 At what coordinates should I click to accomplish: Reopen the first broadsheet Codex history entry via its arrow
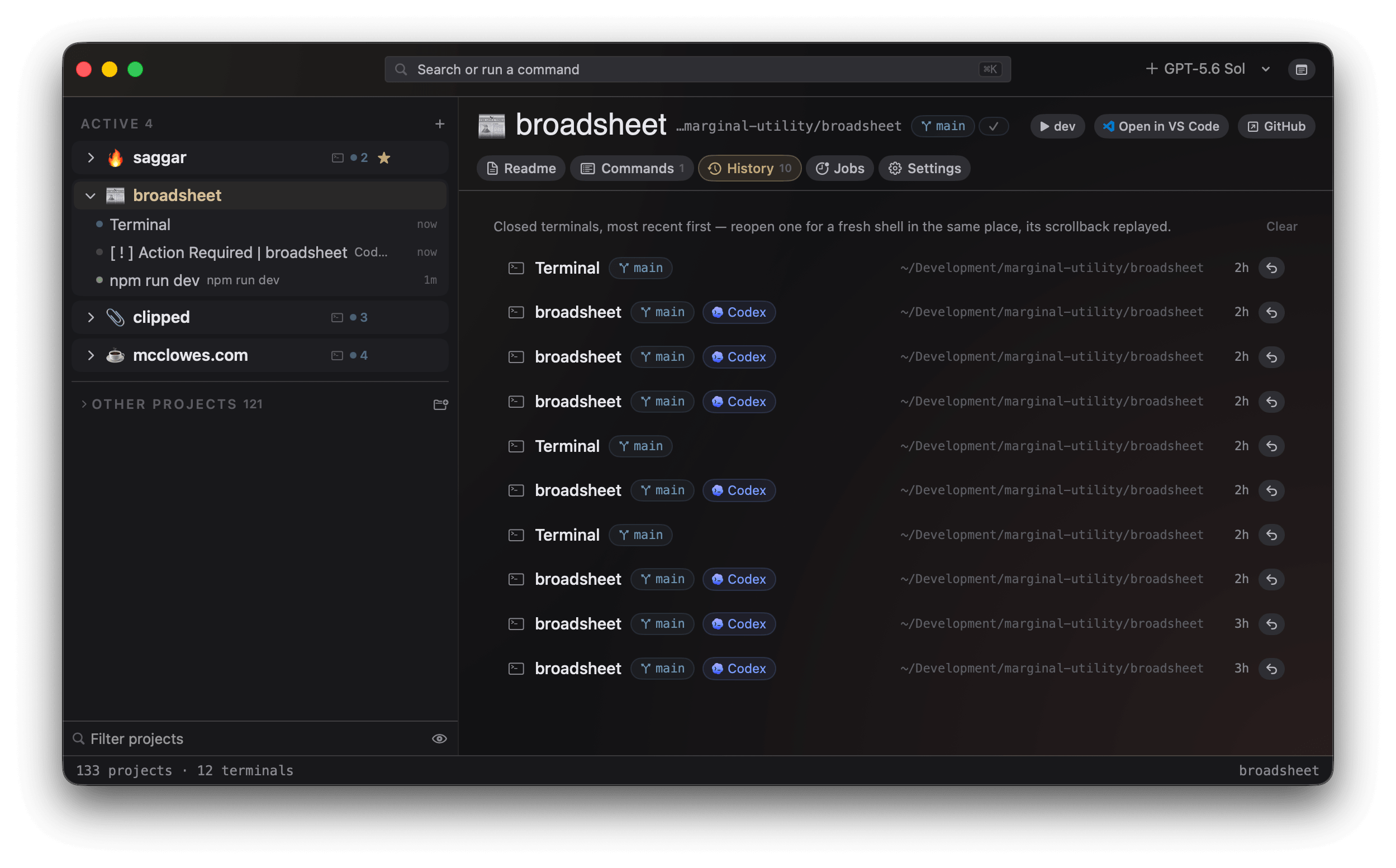1272,312
